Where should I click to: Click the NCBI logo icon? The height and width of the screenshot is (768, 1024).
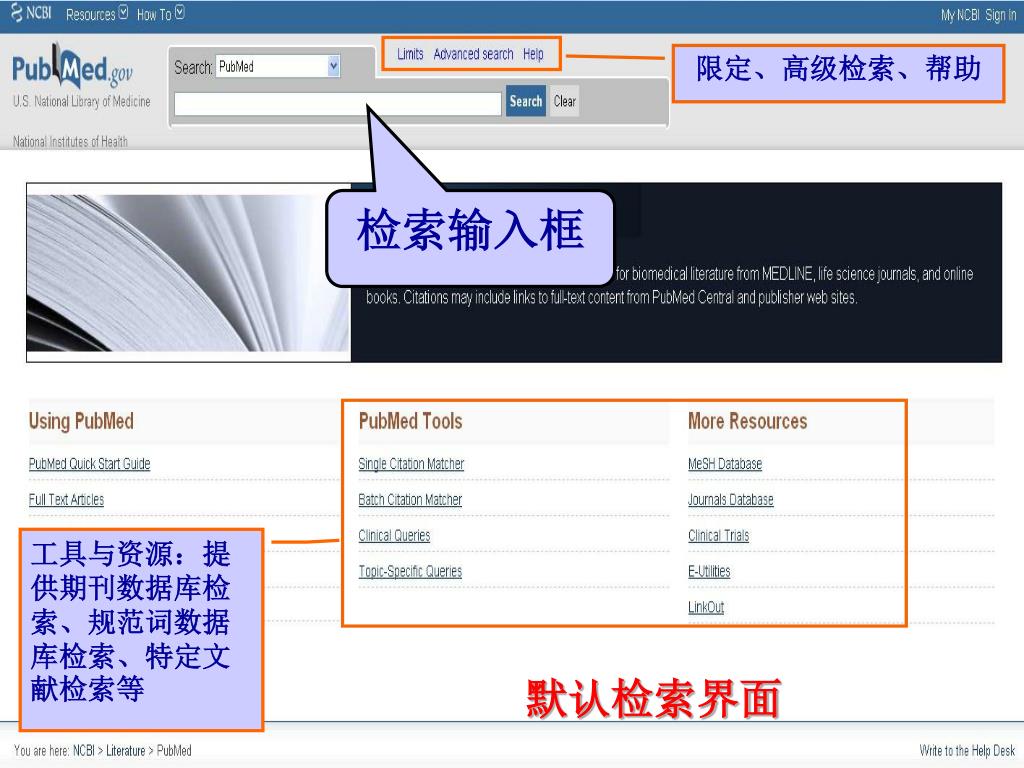pos(31,12)
